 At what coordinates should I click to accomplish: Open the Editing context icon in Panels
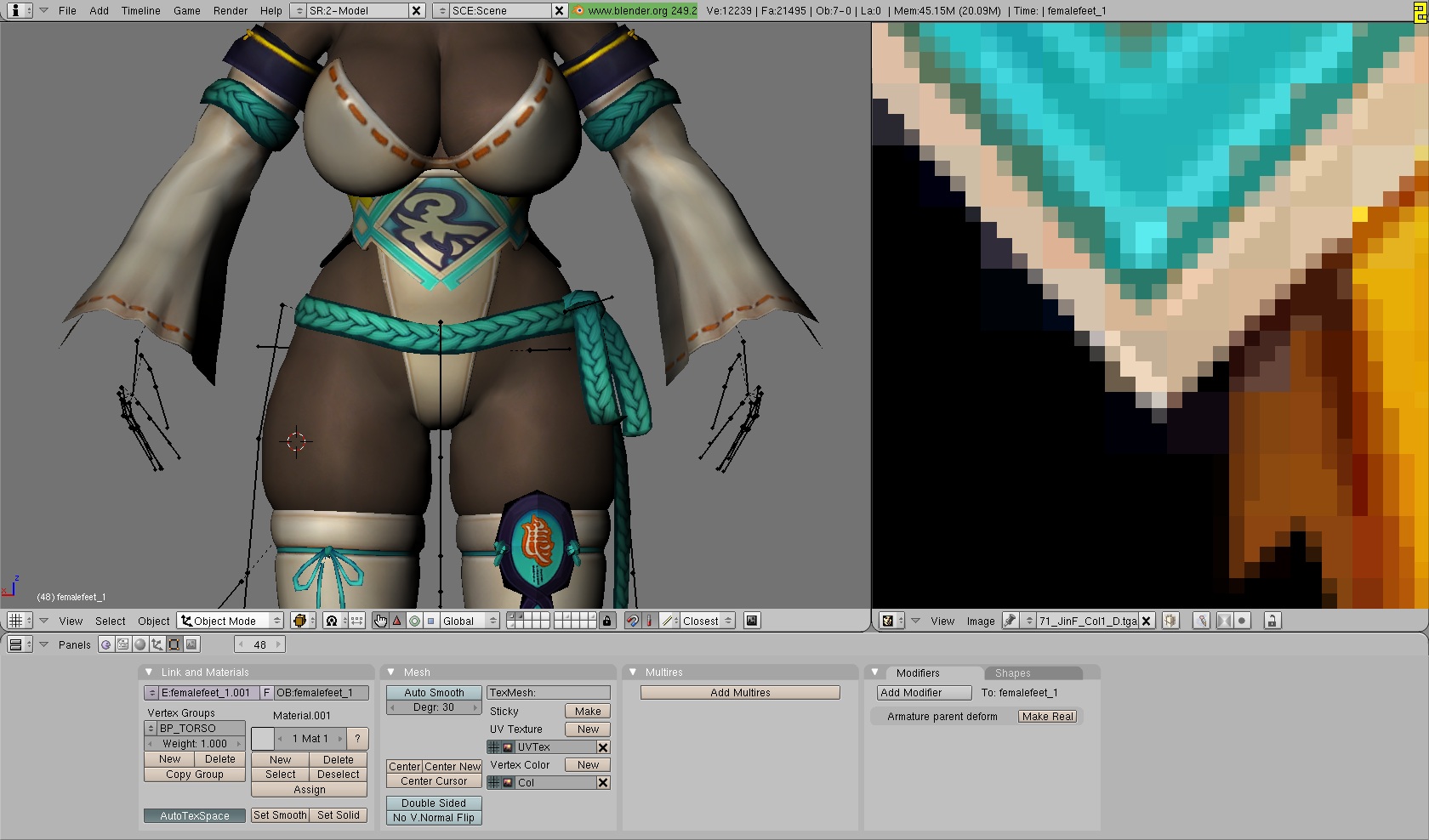pyautogui.click(x=174, y=644)
